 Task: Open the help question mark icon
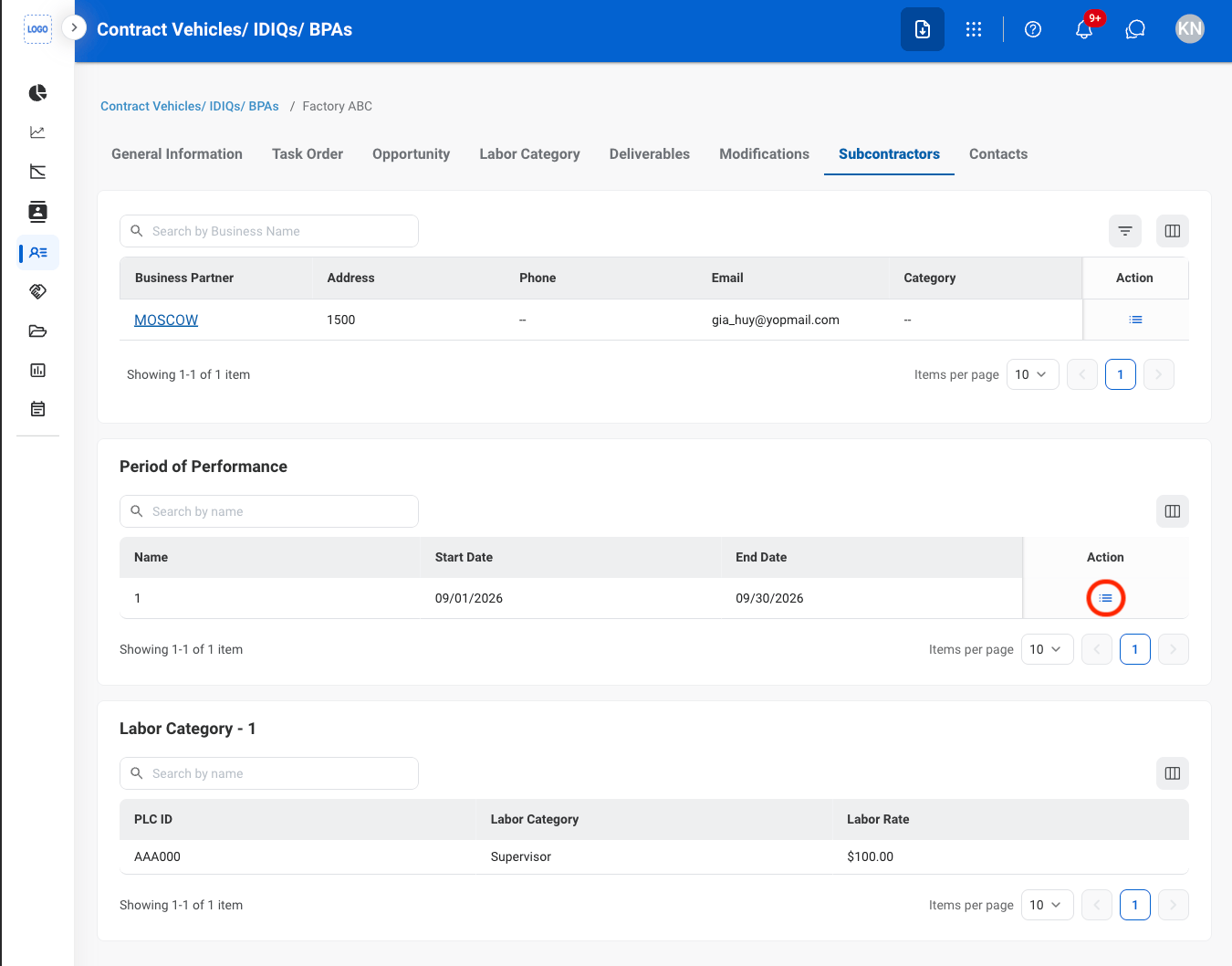tap(1033, 29)
